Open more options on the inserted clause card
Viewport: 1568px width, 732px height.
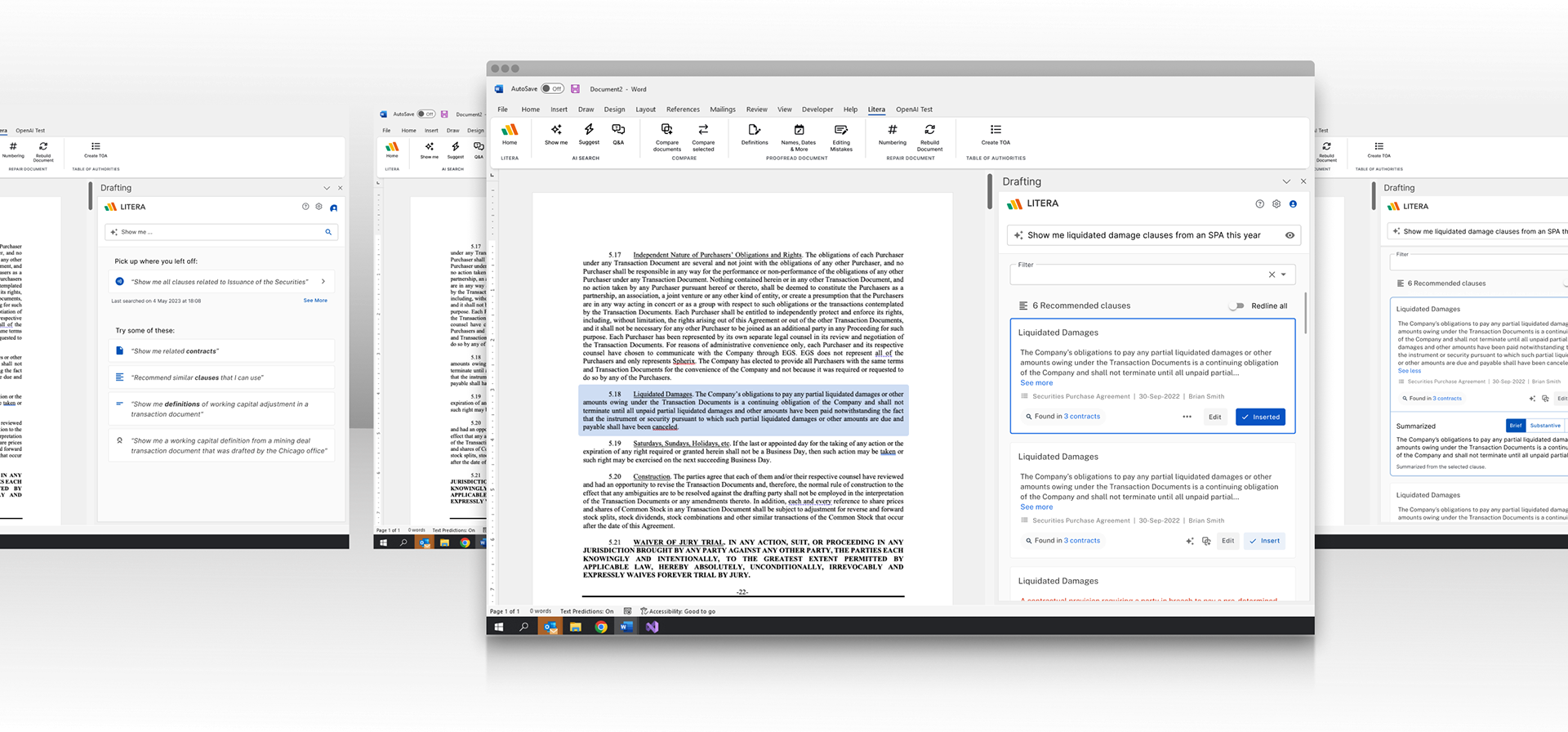coord(1187,417)
